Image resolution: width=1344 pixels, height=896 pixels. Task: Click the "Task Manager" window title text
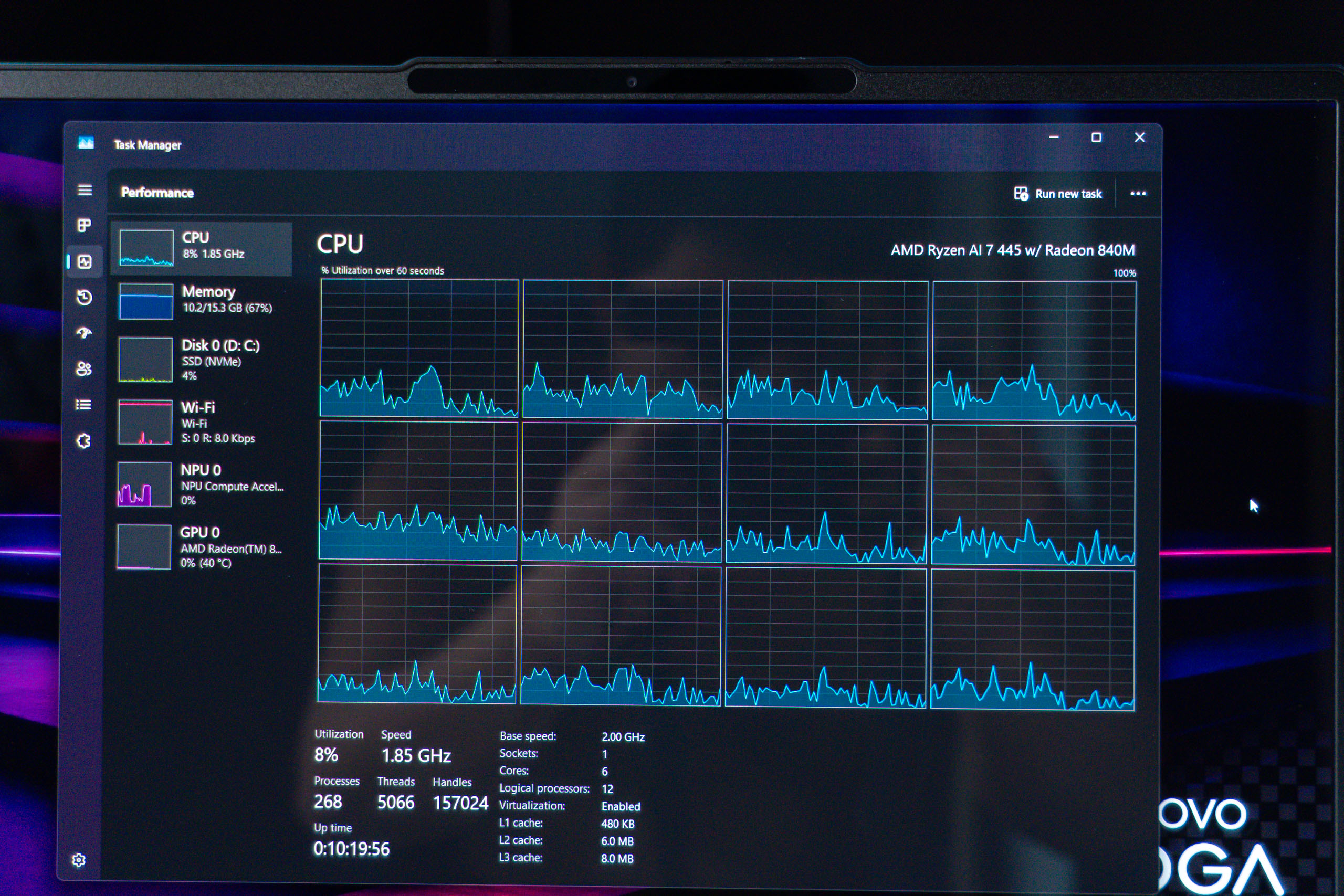point(148,145)
